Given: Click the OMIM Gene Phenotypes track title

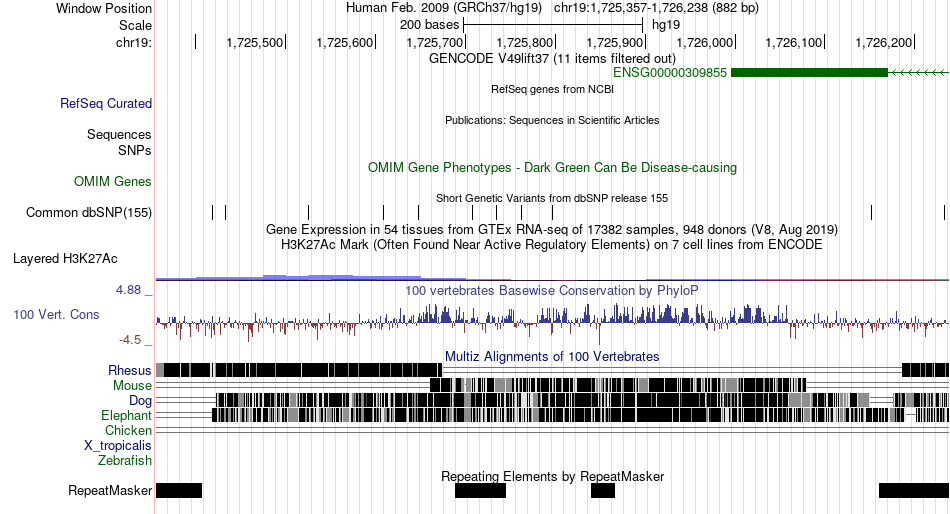Looking at the screenshot, I should pyautogui.click(x=552, y=167).
